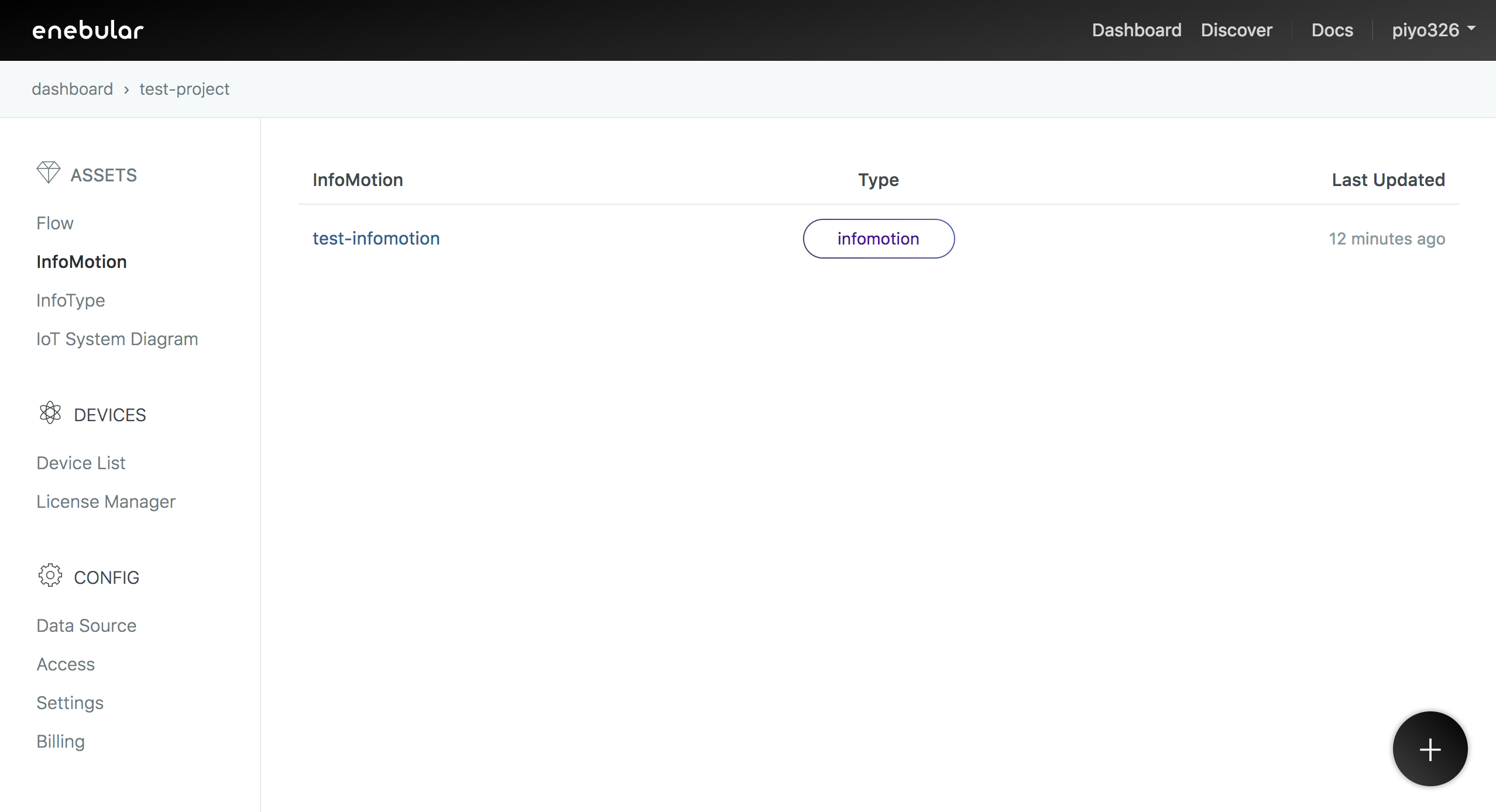The width and height of the screenshot is (1496, 812).
Task: Open the Docs link
Action: tap(1332, 30)
